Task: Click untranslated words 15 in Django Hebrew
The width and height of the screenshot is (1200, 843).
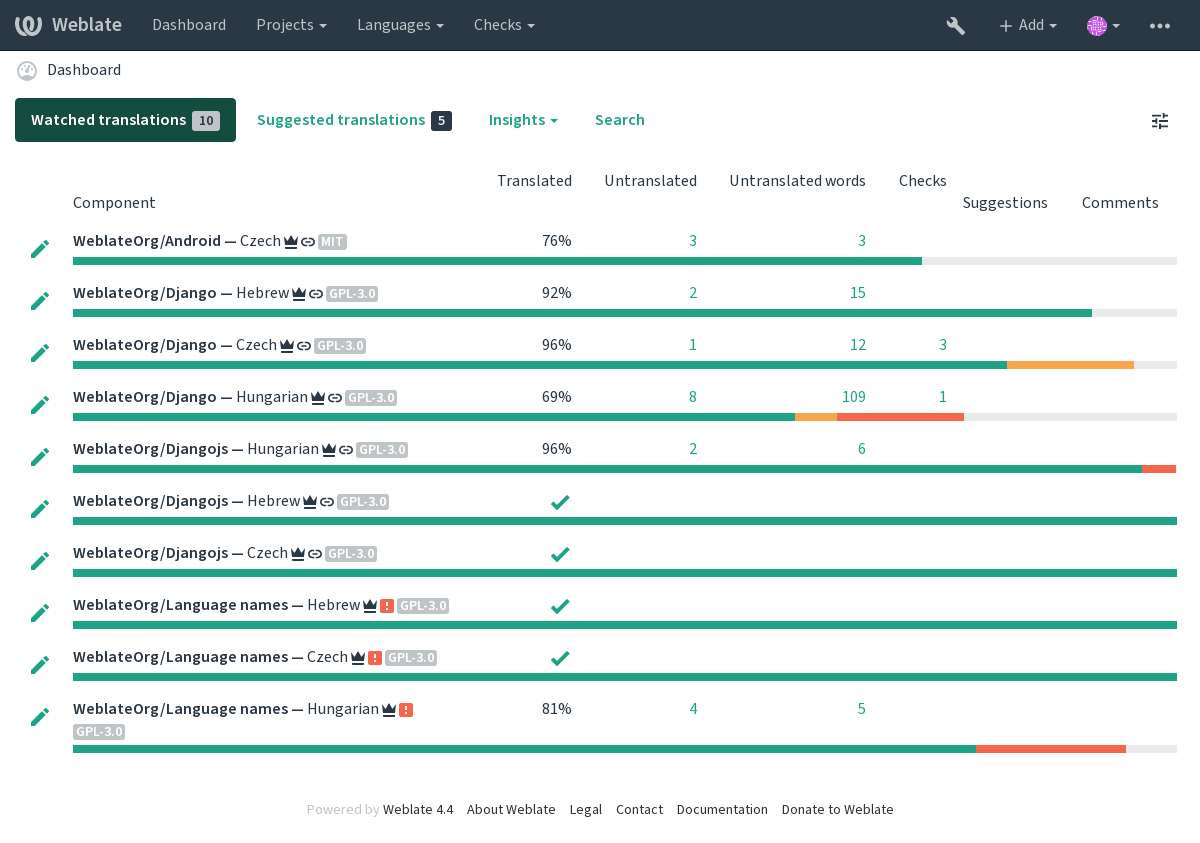Action: point(858,293)
